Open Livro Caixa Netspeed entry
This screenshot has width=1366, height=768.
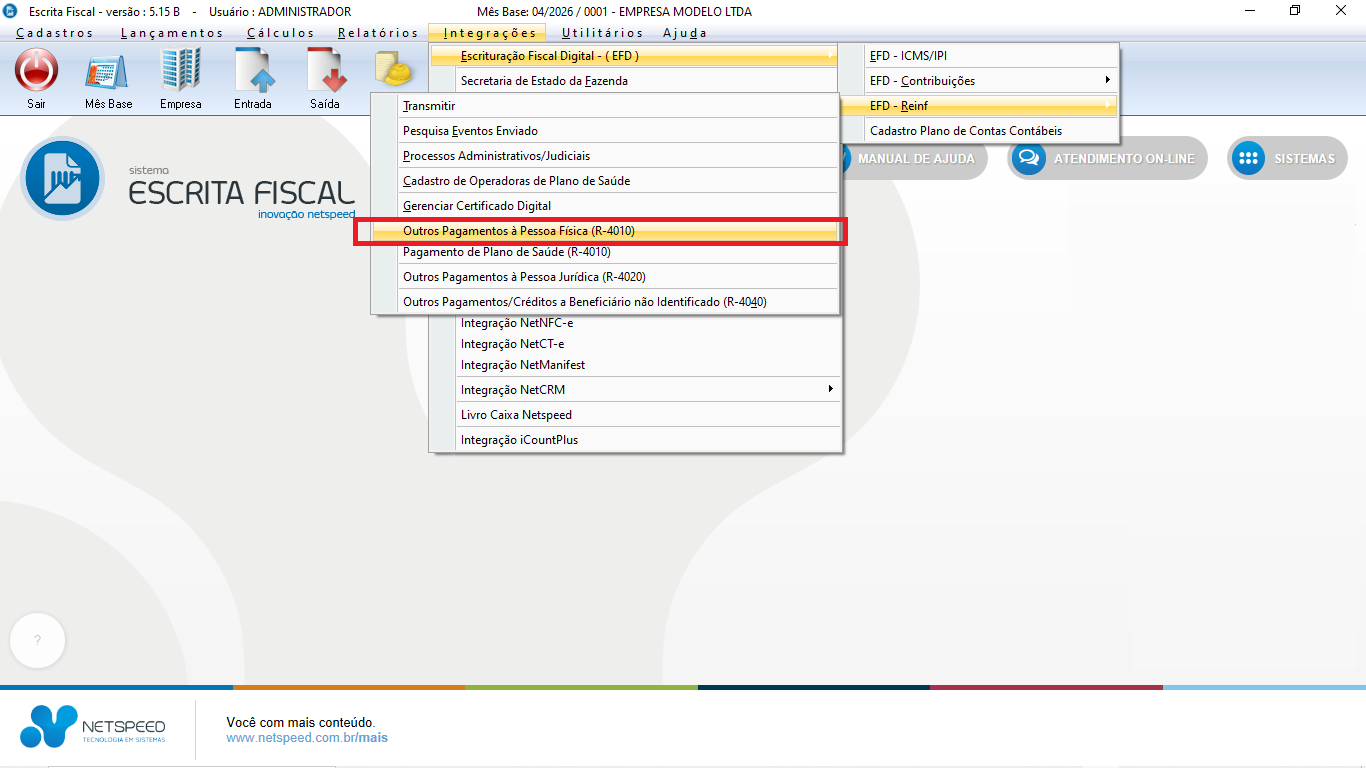(516, 415)
